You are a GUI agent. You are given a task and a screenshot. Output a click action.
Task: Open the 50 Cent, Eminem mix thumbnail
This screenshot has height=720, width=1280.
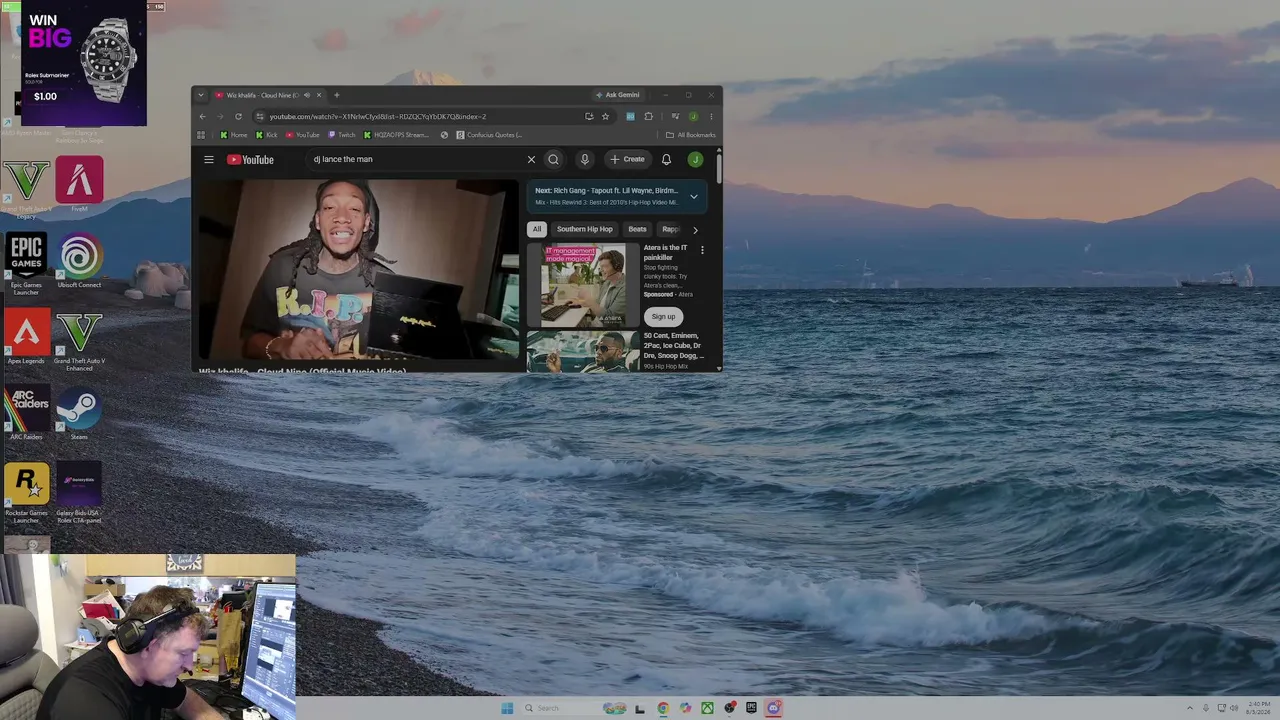click(x=583, y=351)
